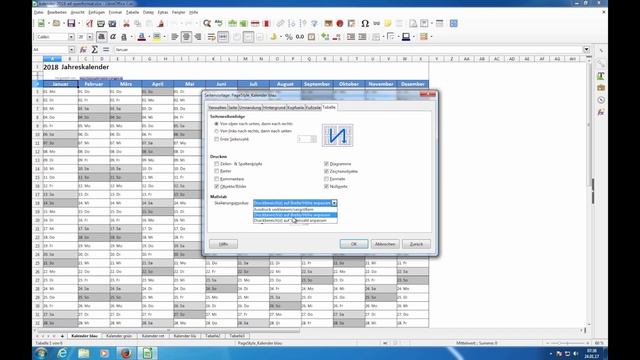
Task: Choose 'Druckbereich(e) auf Seitenzahl anpassen' option
Action: pos(295,220)
